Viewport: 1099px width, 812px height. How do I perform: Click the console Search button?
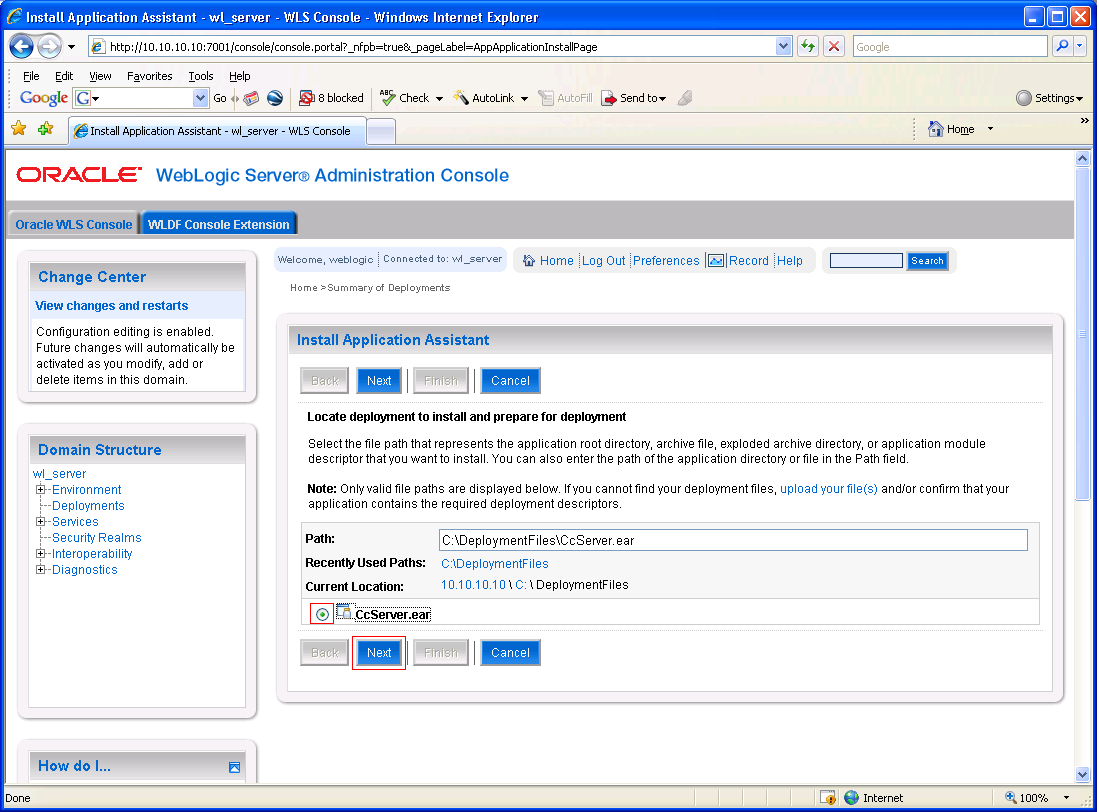tap(927, 261)
